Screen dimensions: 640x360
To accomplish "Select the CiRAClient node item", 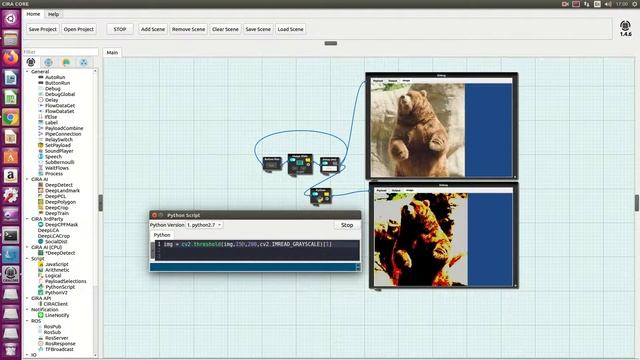I will pyautogui.click(x=53, y=304).
